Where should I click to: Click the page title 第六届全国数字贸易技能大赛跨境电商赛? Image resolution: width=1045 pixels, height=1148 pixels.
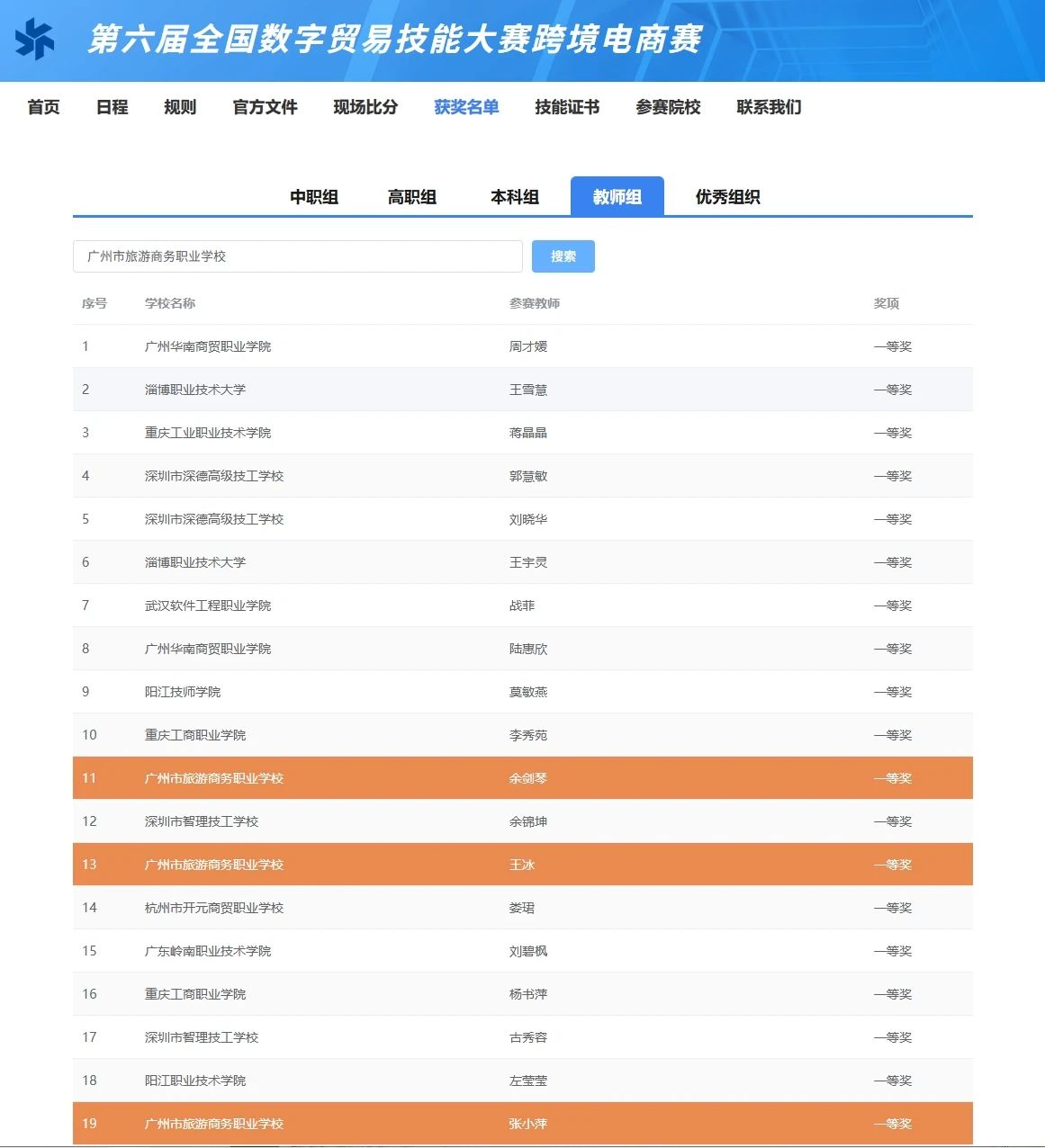(395, 40)
